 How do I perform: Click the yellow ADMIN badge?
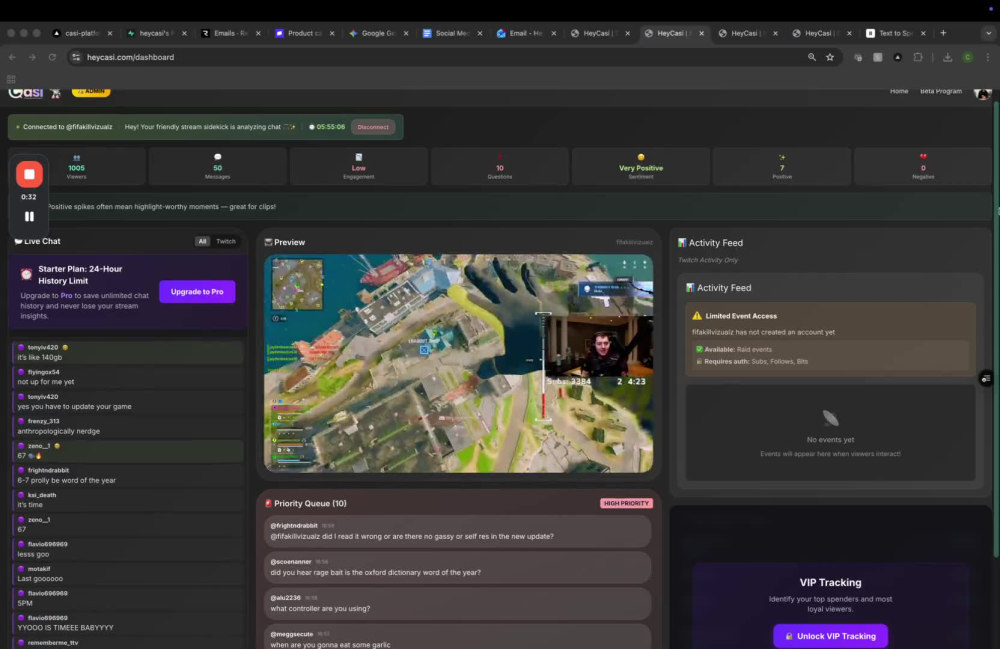(91, 91)
